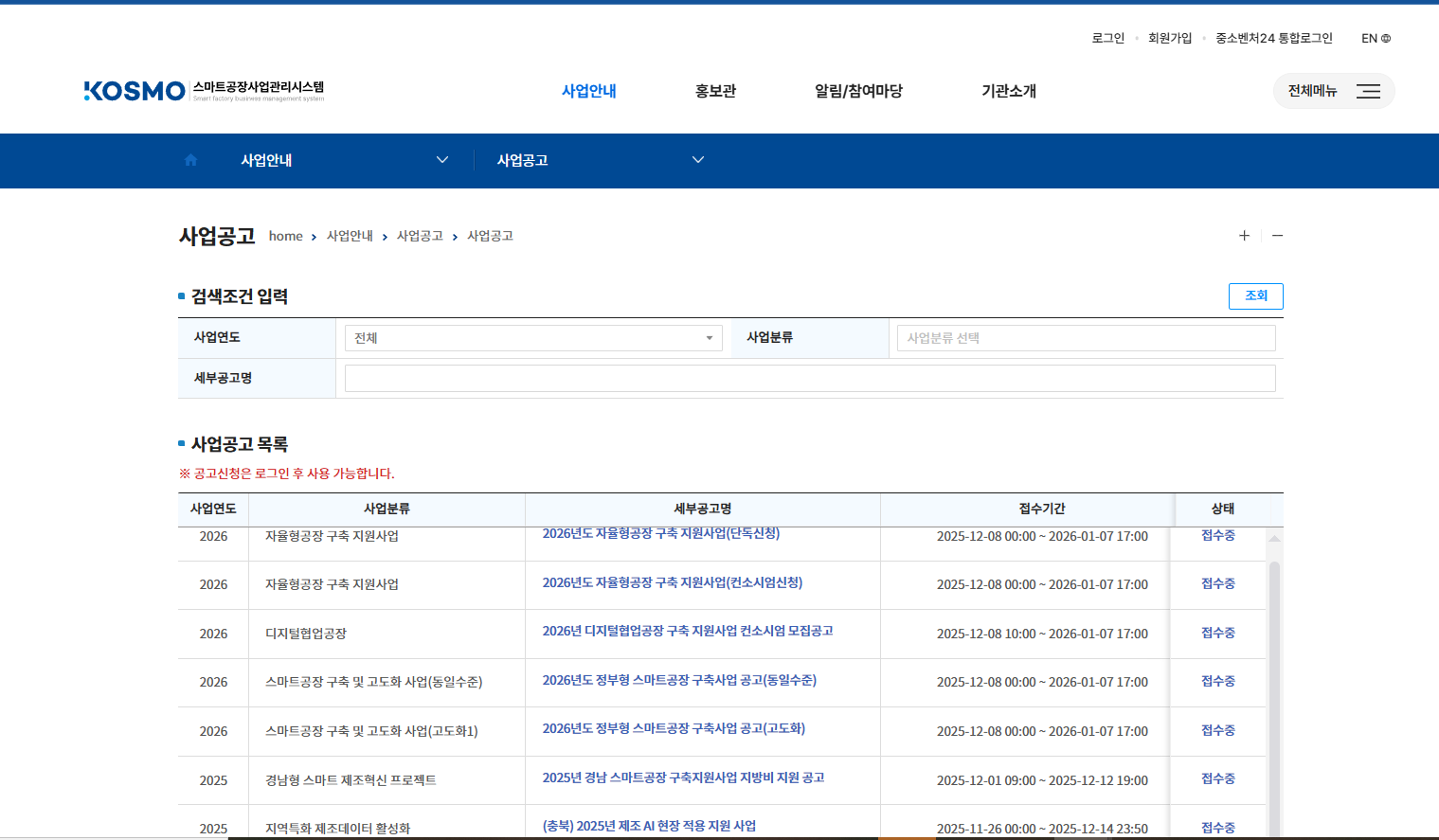Increase page size with plus icon
Viewport: 1439px width, 840px height.
[1244, 236]
